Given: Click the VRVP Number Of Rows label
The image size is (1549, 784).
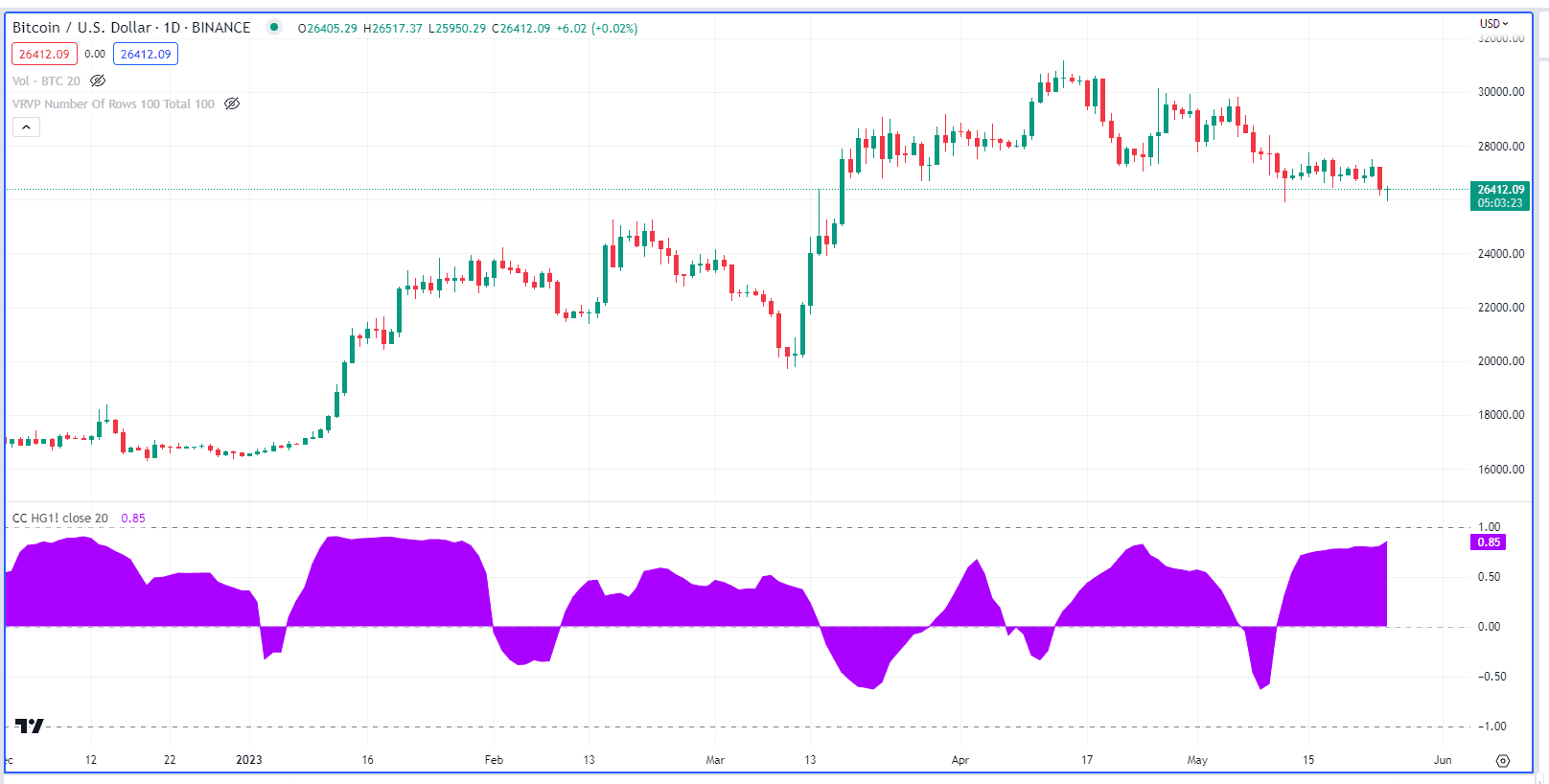Looking at the screenshot, I should pyautogui.click(x=113, y=104).
